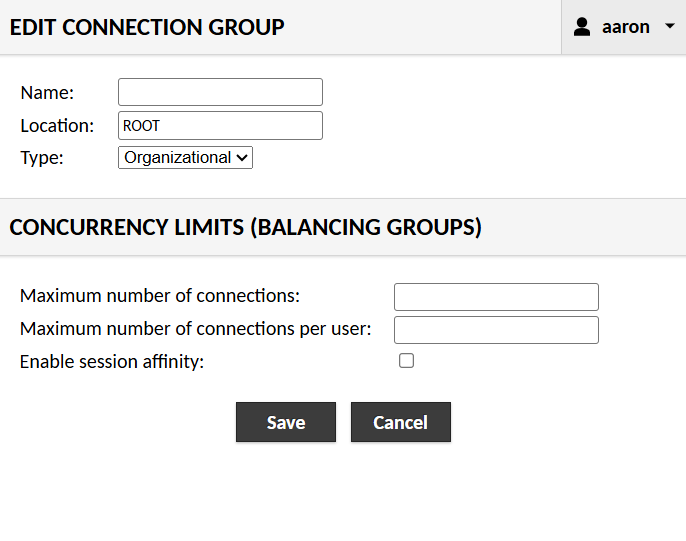
Task: Enable the session affinity checkbox
Action: coord(406,361)
